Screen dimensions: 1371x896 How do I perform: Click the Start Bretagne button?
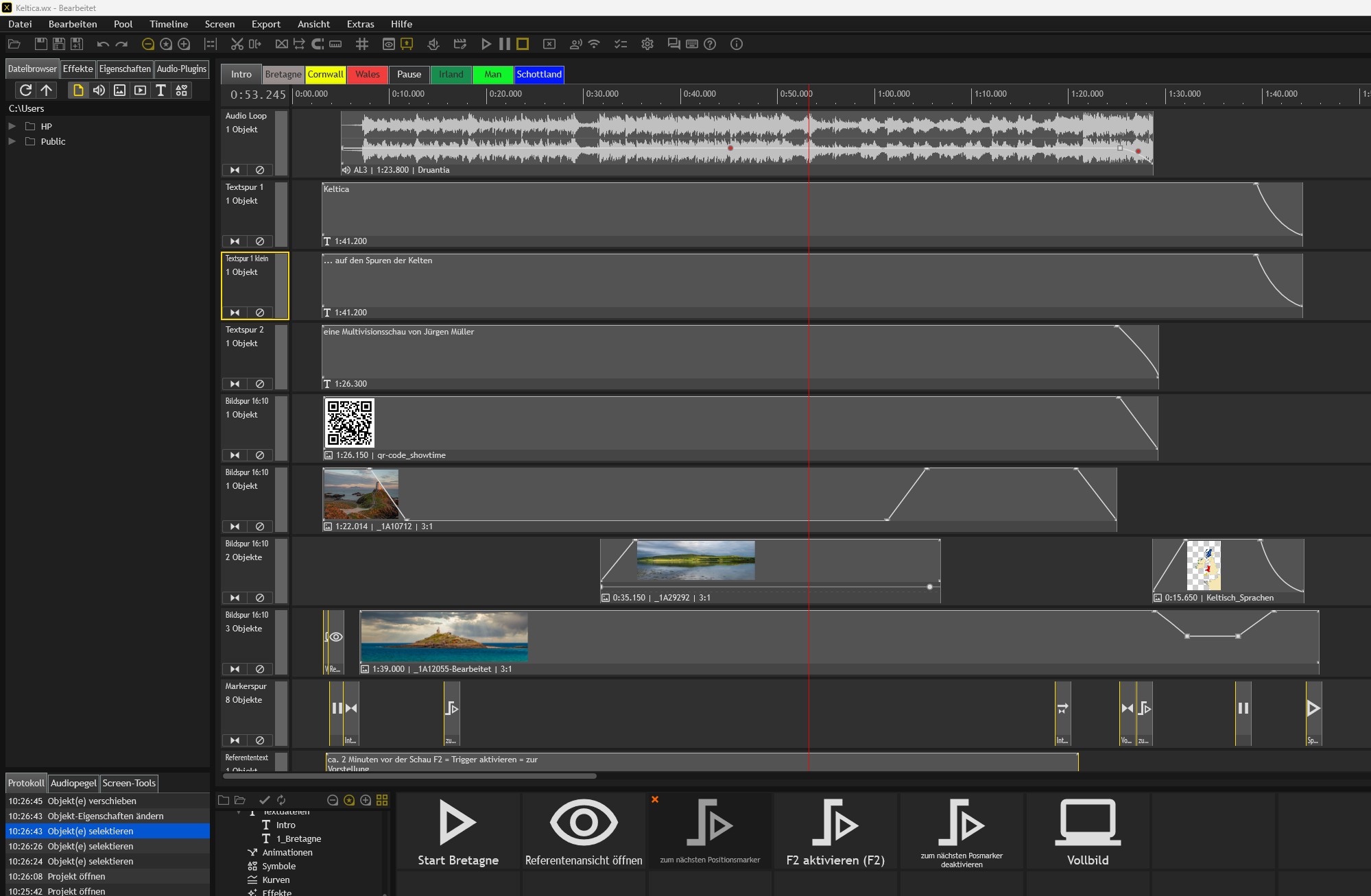coord(458,832)
